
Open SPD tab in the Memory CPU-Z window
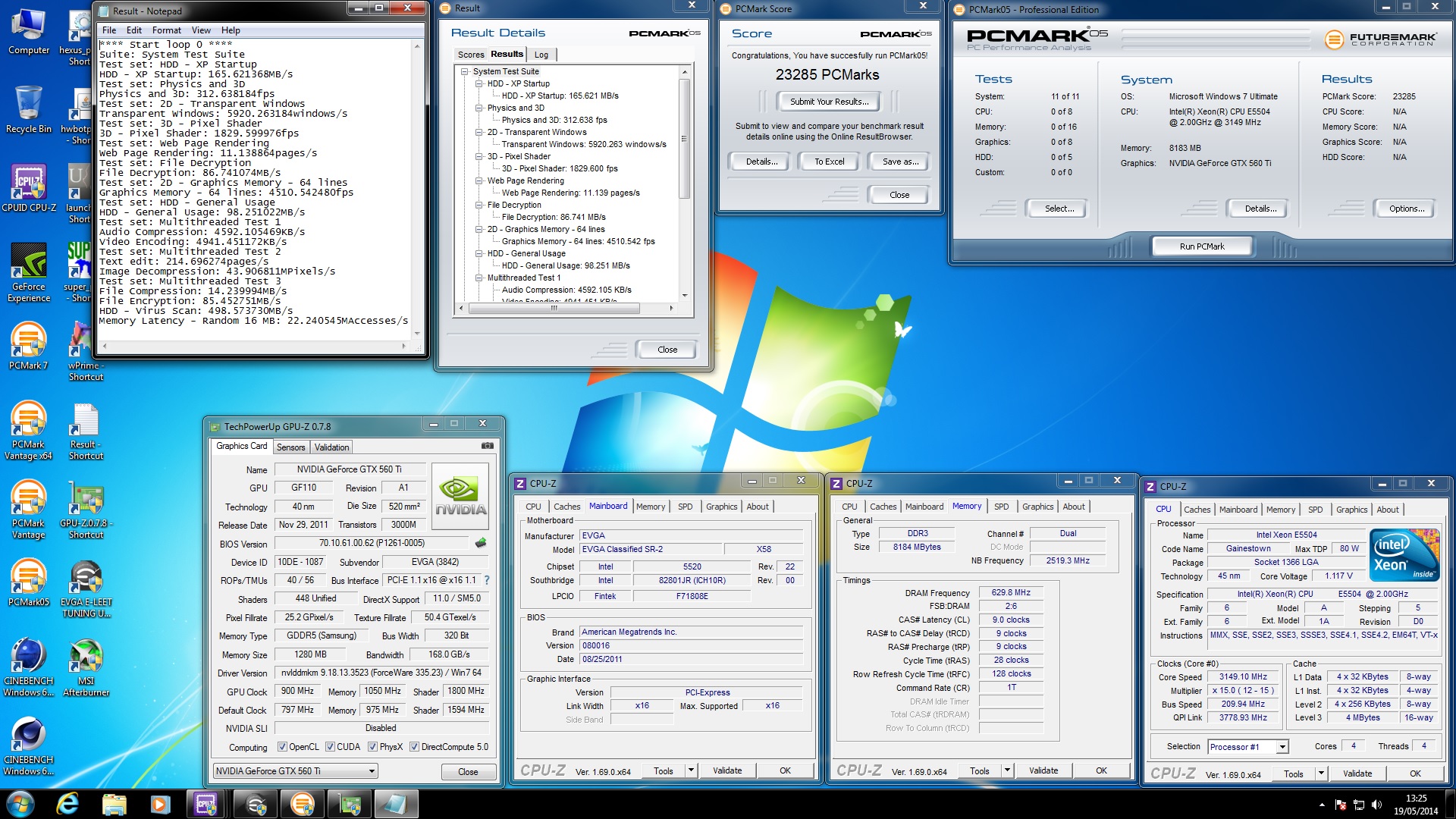tap(1001, 507)
